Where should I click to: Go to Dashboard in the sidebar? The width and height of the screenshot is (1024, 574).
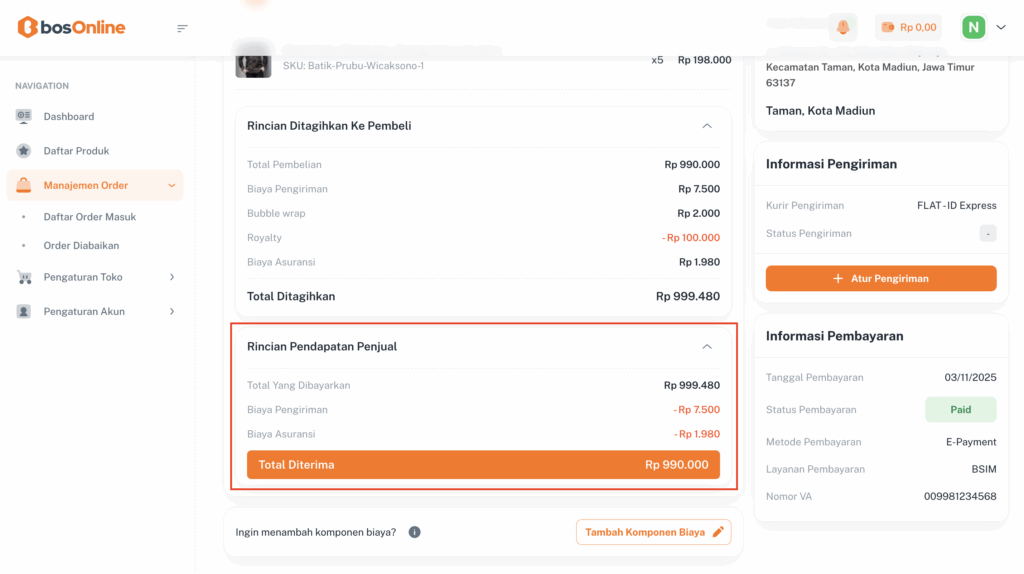(x=69, y=116)
